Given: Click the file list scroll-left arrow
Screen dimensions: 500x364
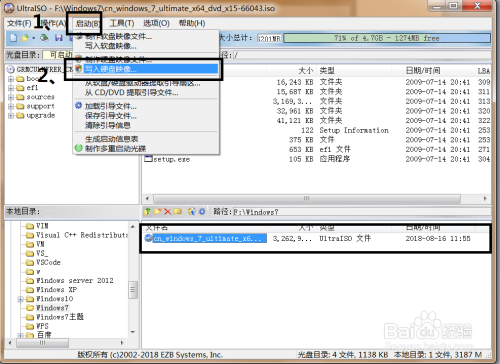Looking at the screenshot, I should coord(147,199).
